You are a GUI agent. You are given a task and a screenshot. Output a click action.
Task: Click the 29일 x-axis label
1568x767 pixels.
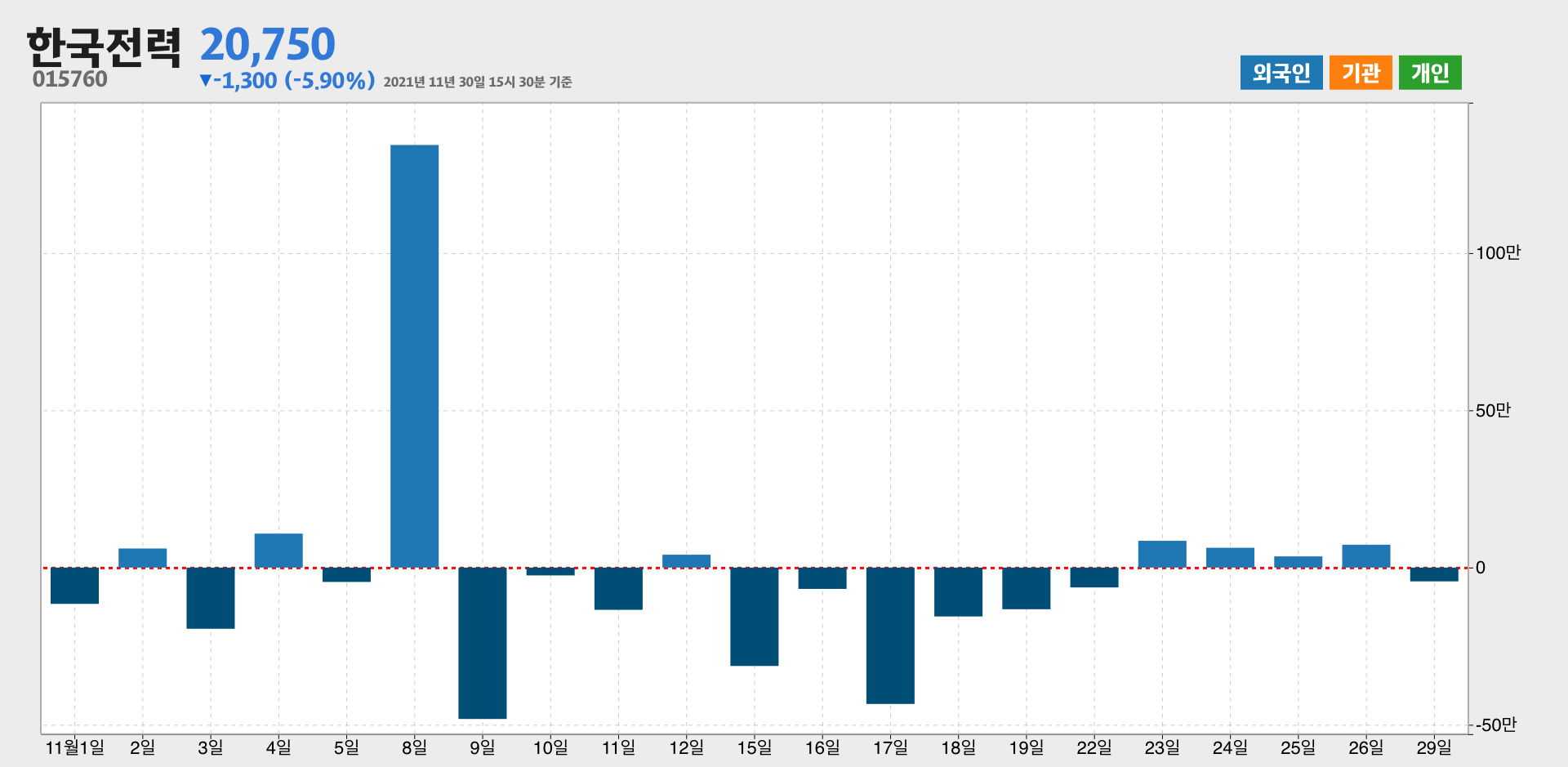click(x=1434, y=747)
